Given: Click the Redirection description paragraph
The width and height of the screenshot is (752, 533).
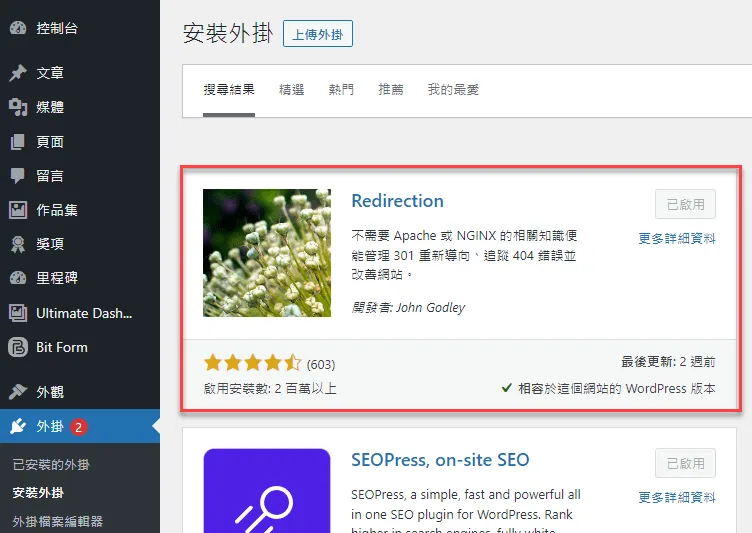Looking at the screenshot, I should click(464, 255).
